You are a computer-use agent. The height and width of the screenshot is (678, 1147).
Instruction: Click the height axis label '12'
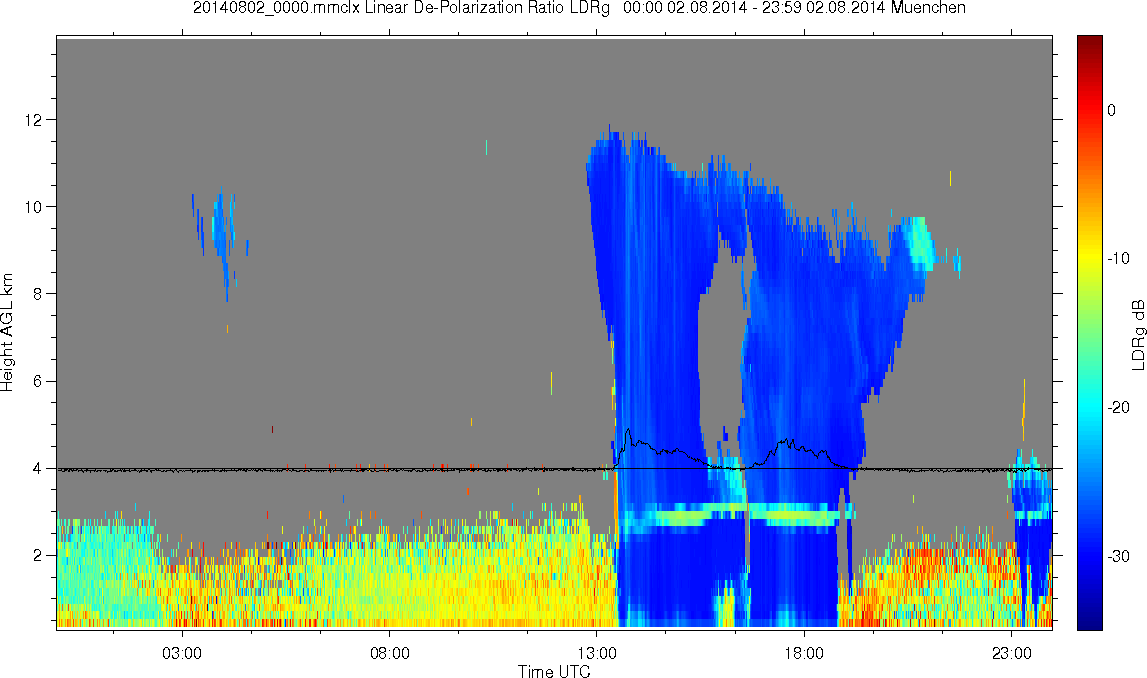coord(34,119)
